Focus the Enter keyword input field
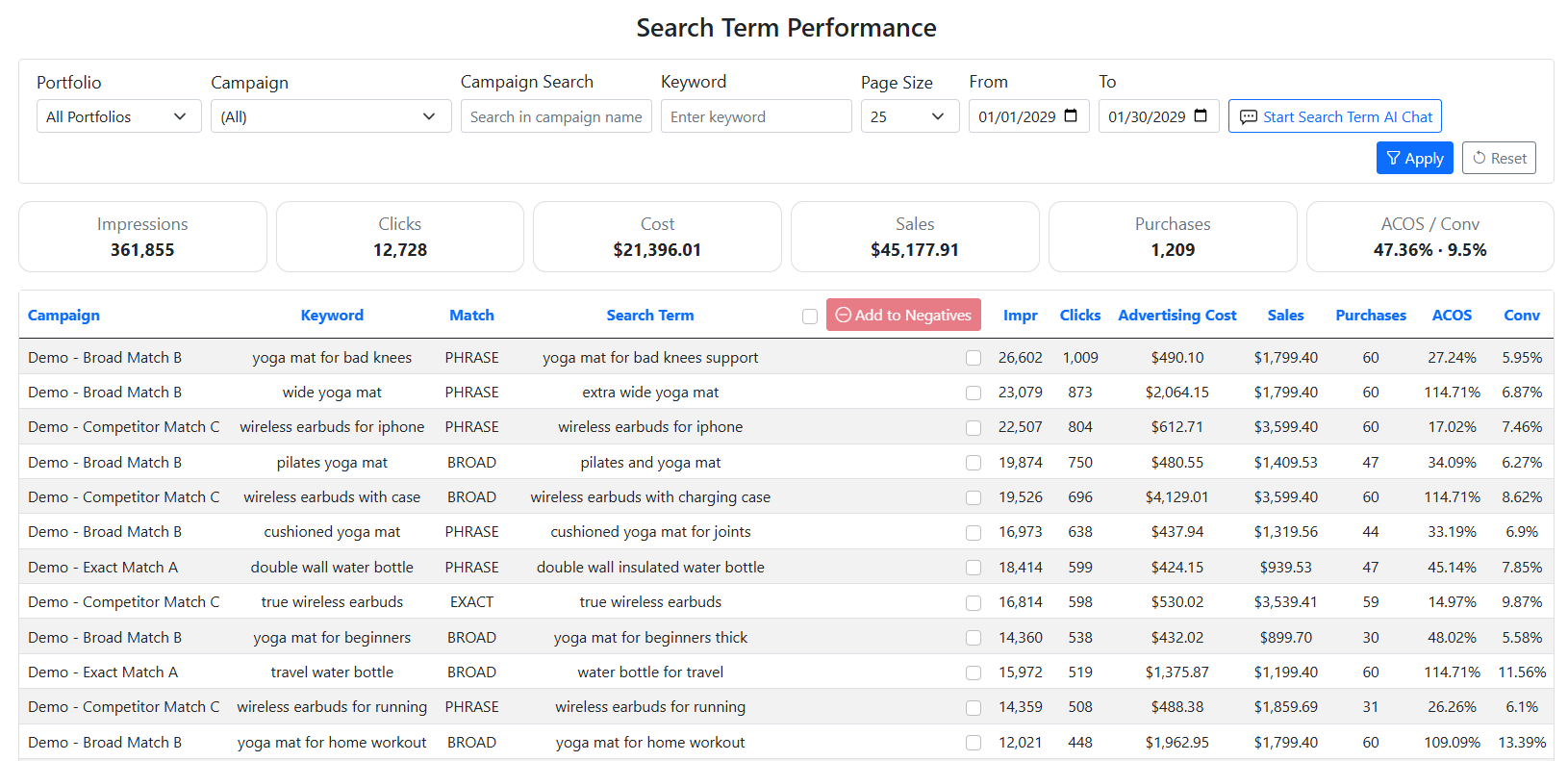The image size is (1568, 761). [x=755, y=116]
